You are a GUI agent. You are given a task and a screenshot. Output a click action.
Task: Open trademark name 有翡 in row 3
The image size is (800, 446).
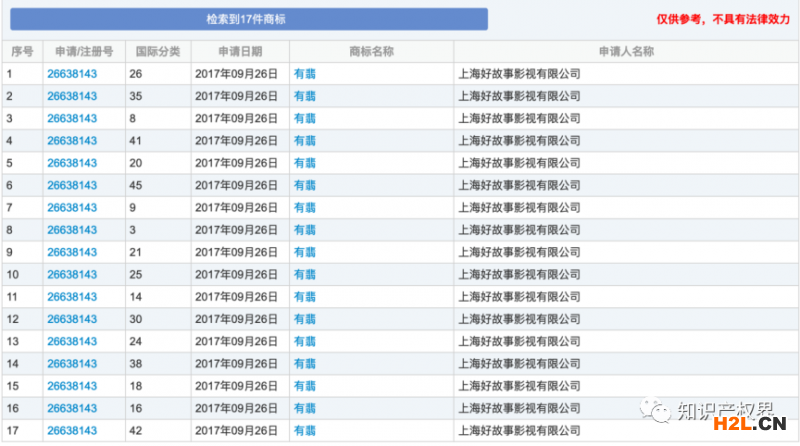click(x=305, y=118)
